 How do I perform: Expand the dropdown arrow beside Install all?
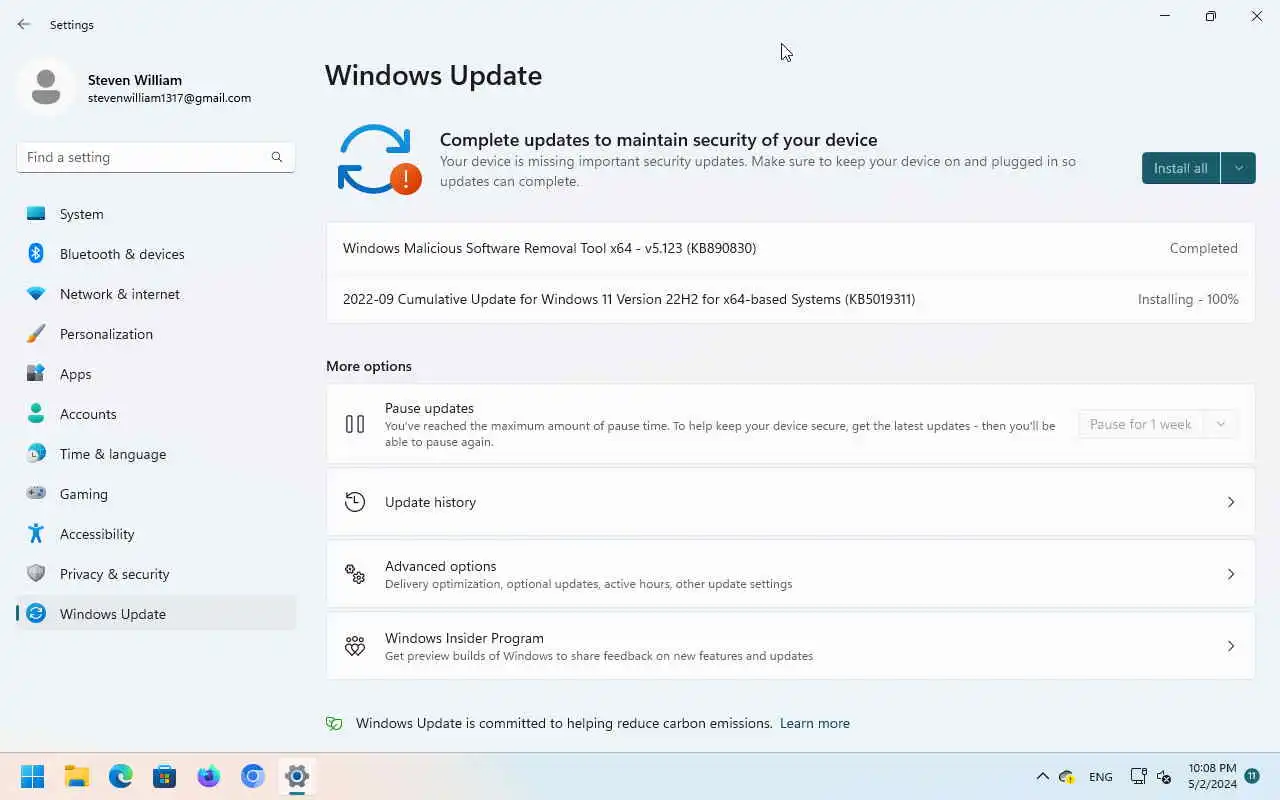pyautogui.click(x=1239, y=168)
